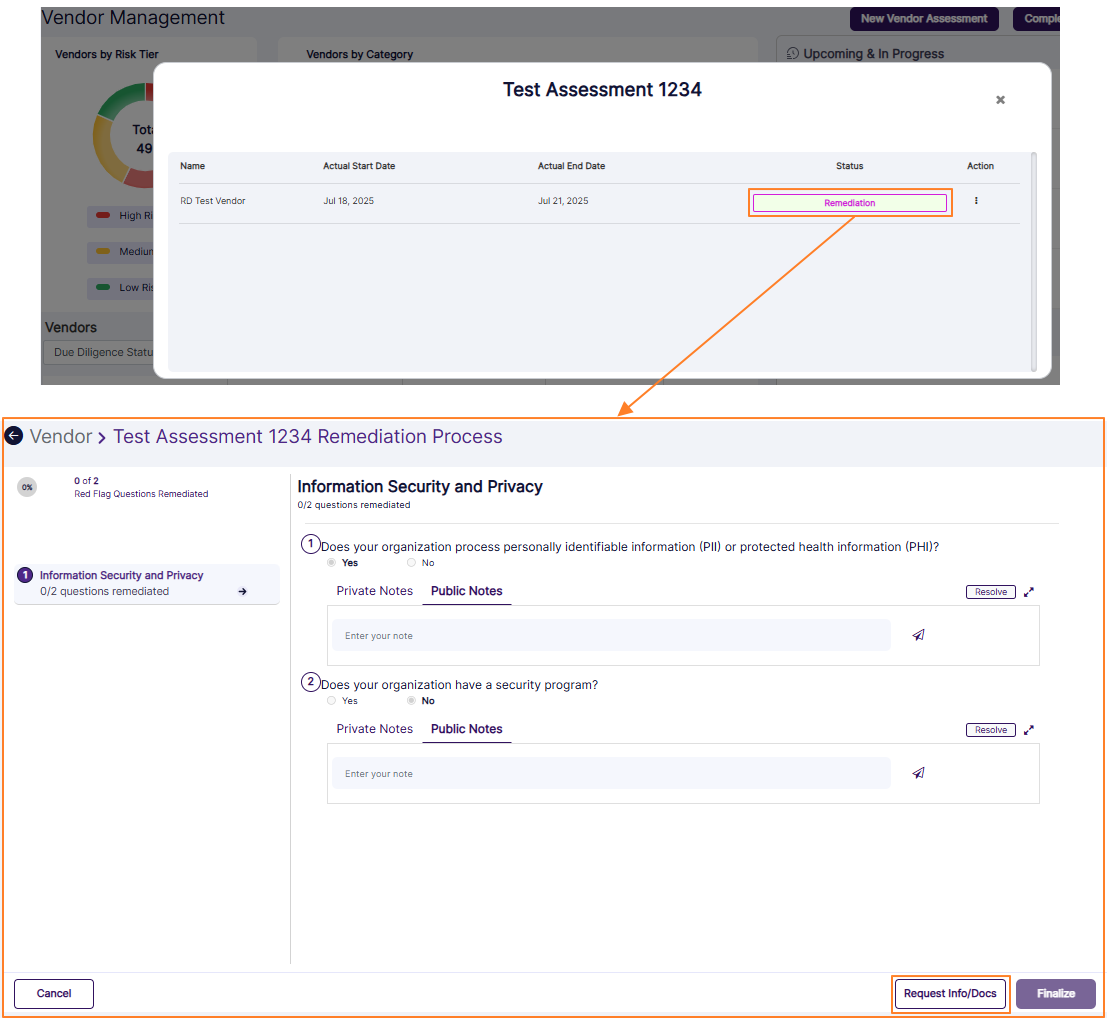Click the send icon for question 2 note
Image resolution: width=1107 pixels, height=1018 pixels.
918,772
